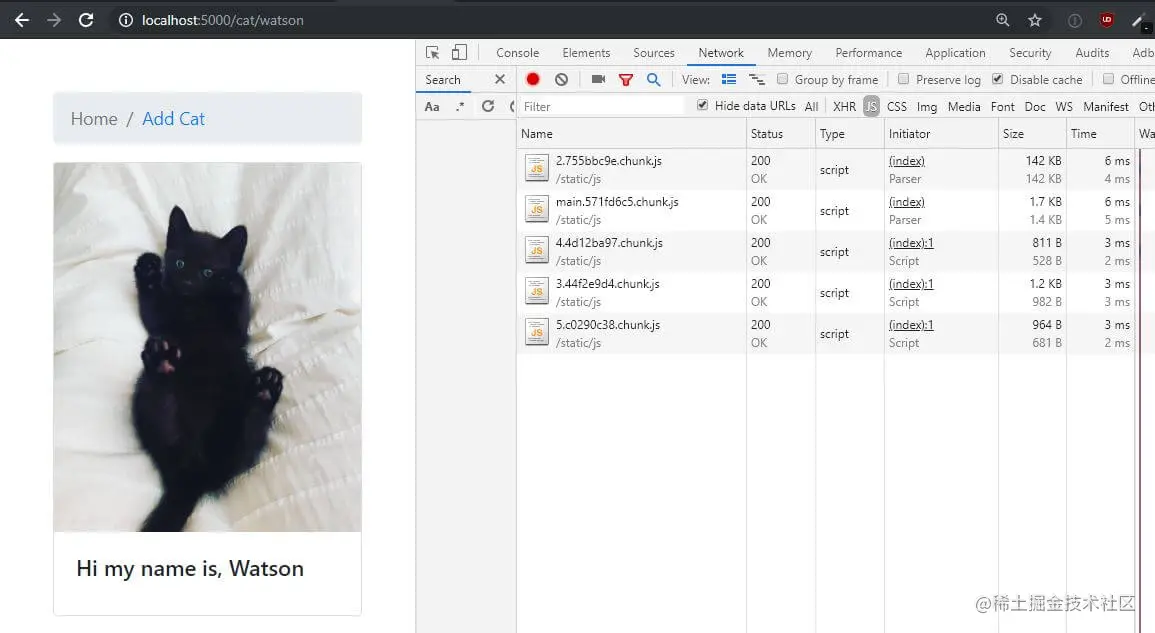
Task: Capture screenshots with camera icon
Action: coord(598,79)
